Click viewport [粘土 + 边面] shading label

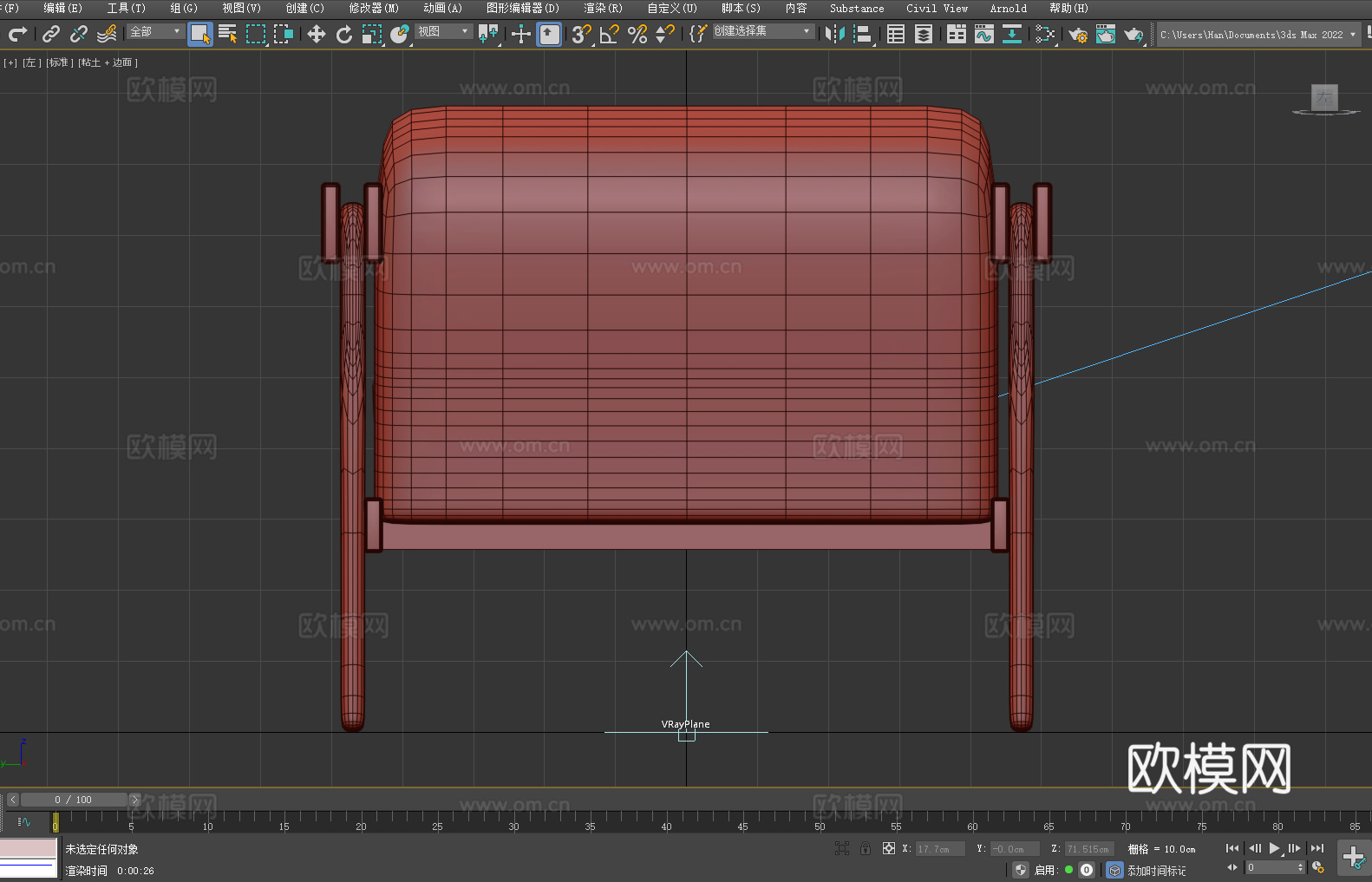108,62
